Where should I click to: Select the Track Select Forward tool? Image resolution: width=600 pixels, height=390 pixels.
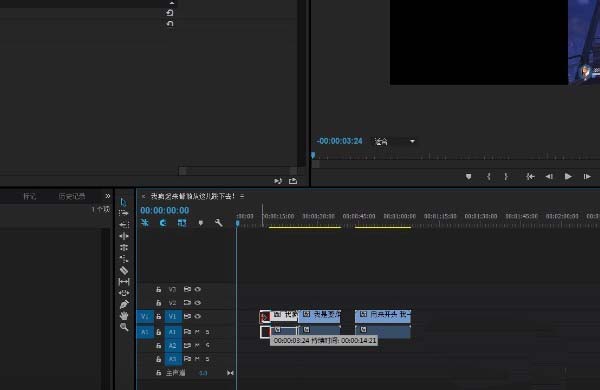pos(124,213)
